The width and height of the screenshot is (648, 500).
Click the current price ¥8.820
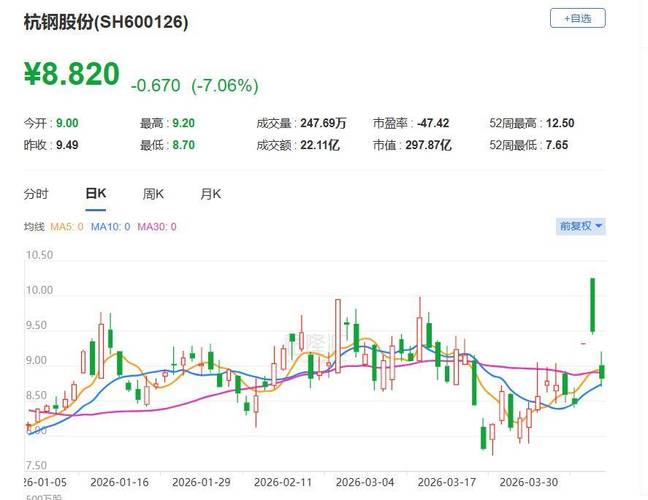point(71,74)
